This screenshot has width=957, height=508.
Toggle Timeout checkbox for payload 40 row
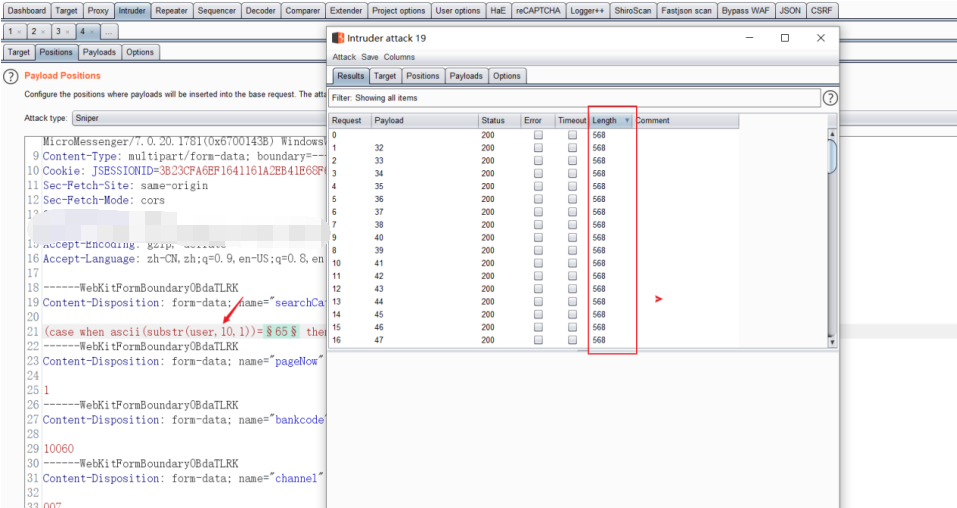tap(572, 238)
